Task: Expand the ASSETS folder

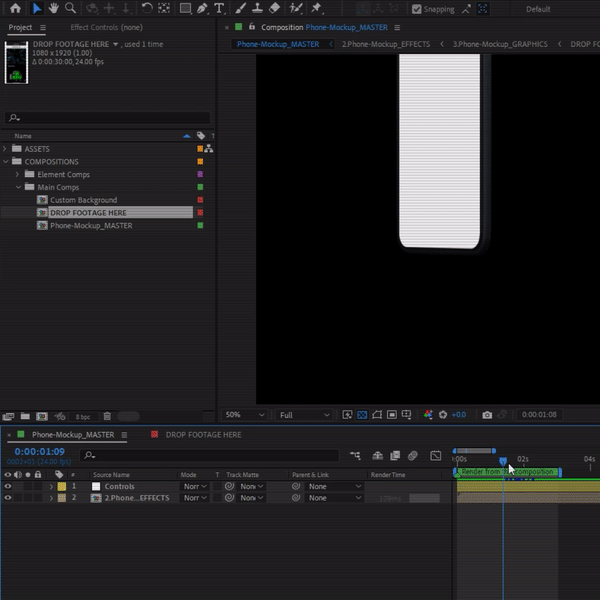Action: [5, 149]
